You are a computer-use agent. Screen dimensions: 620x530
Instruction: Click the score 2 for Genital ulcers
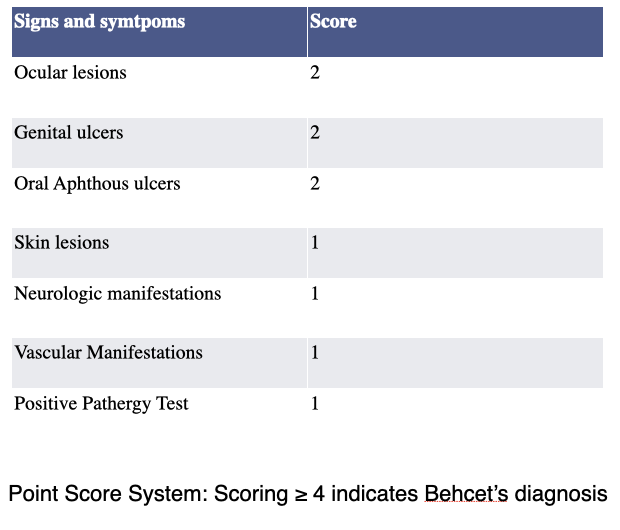(x=315, y=132)
